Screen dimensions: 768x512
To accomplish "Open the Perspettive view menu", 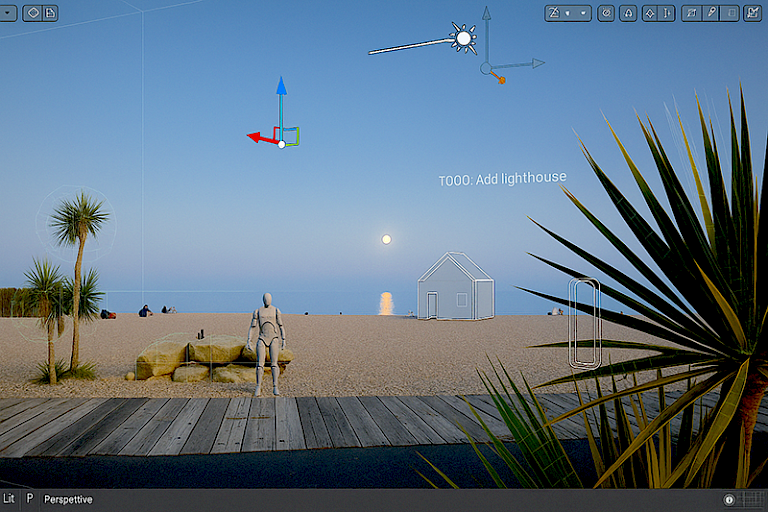I will pyautogui.click(x=68, y=499).
